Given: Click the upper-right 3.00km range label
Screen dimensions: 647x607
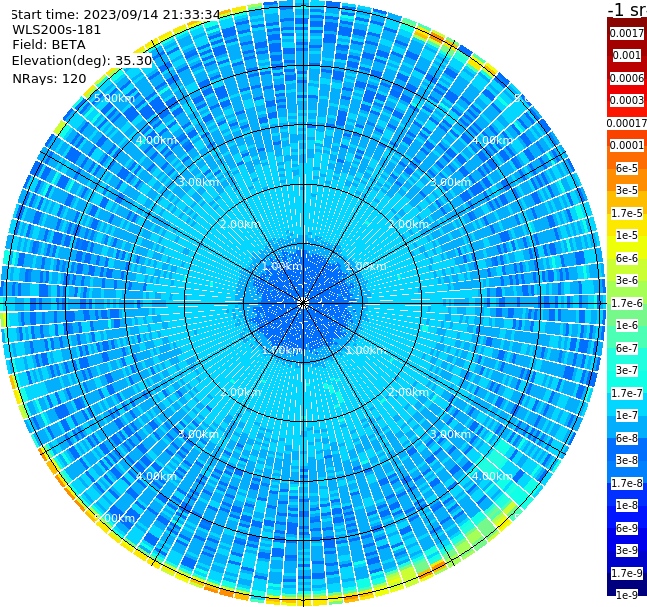Looking at the screenshot, I should tap(451, 182).
